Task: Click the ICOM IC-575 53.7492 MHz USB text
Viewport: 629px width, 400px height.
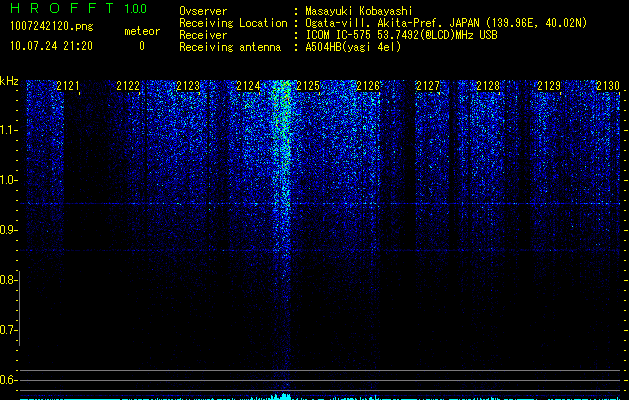Action: (x=401, y=35)
